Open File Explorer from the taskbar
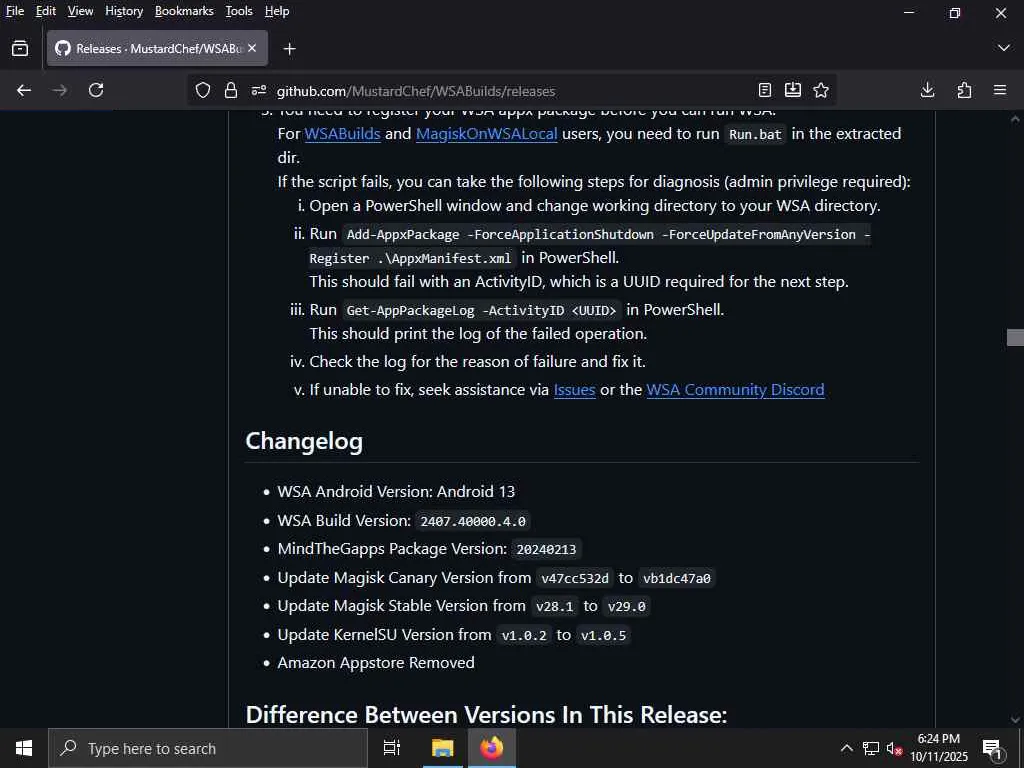Image resolution: width=1024 pixels, height=768 pixels. click(x=442, y=748)
